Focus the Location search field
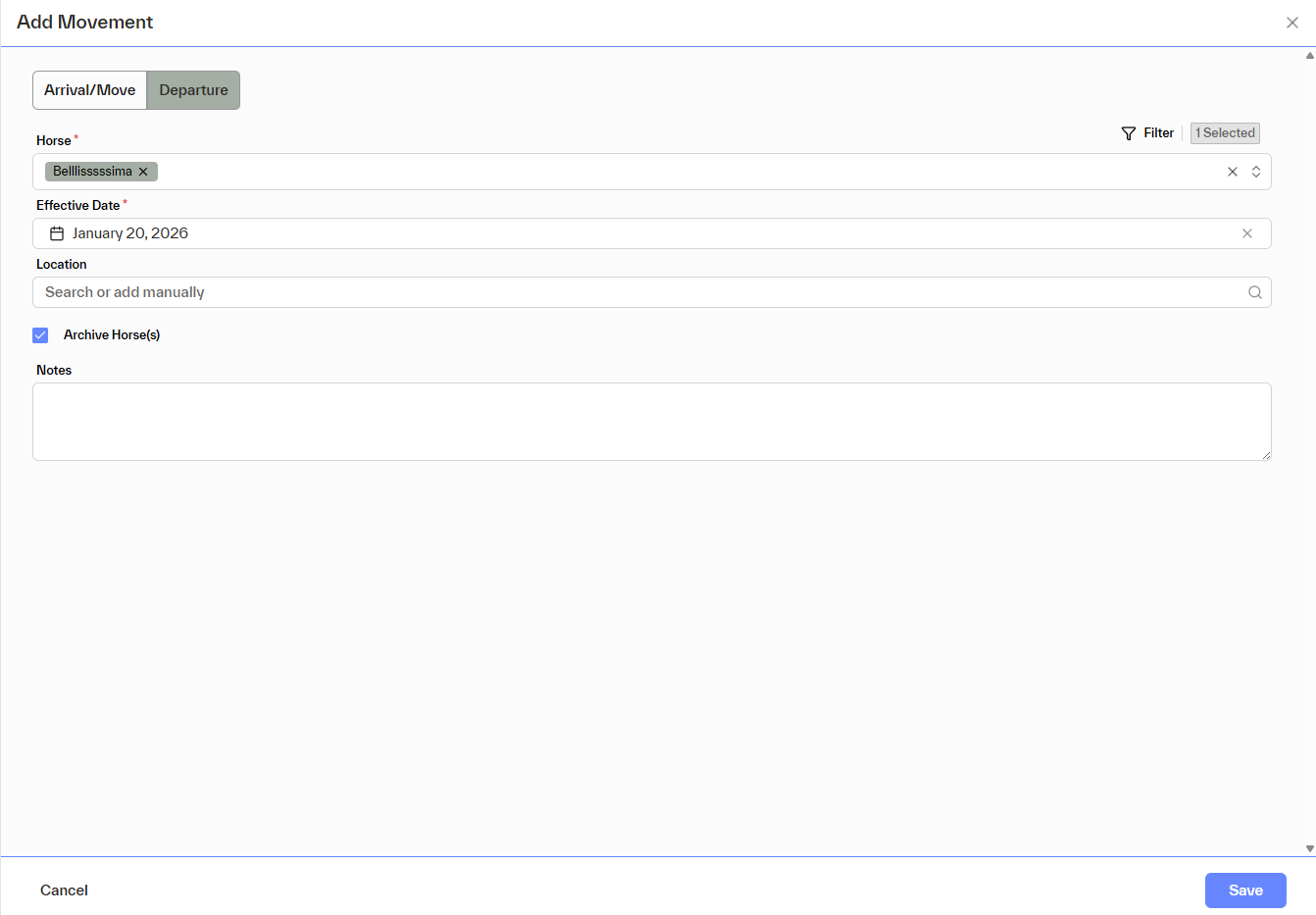The image size is (1316, 915). pyautogui.click(x=637, y=292)
